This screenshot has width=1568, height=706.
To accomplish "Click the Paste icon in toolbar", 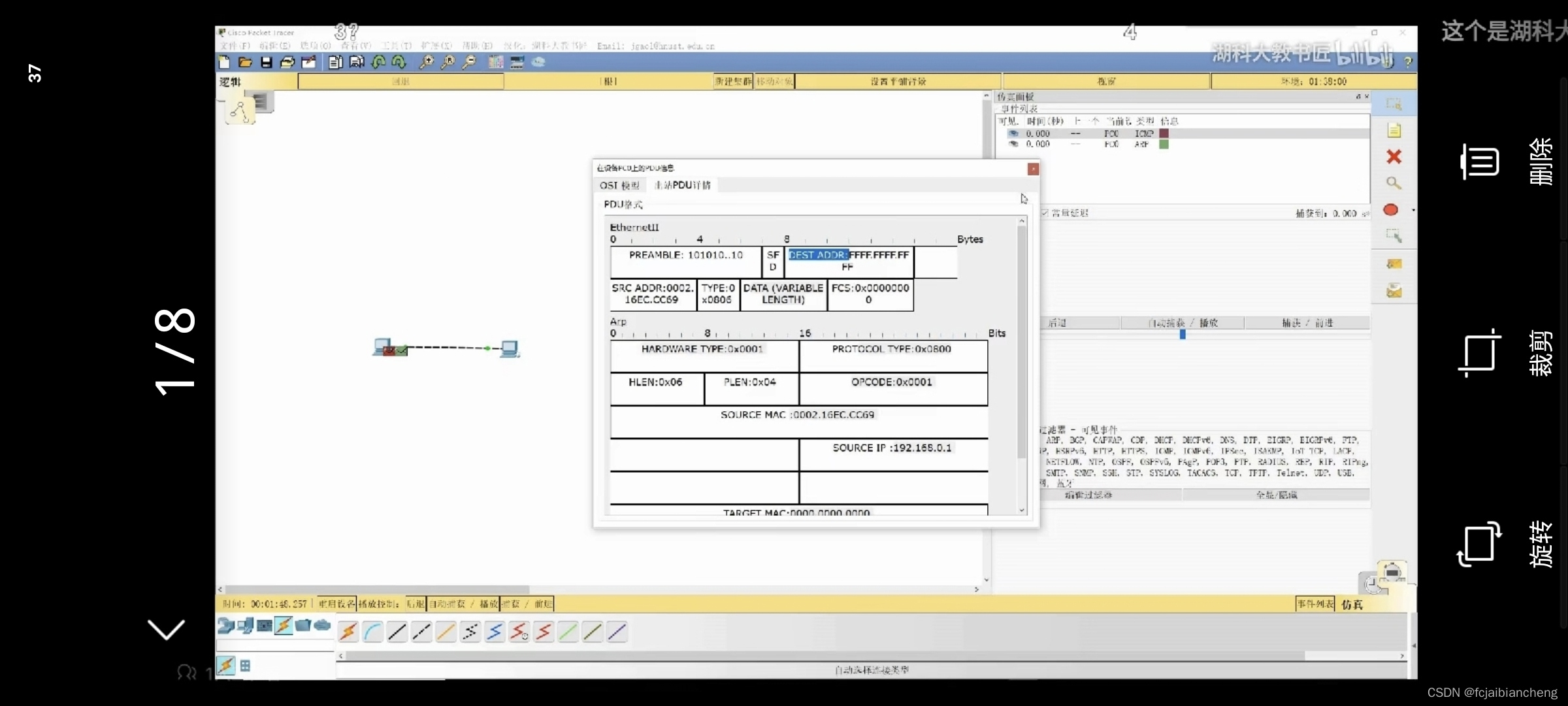I will [357, 62].
